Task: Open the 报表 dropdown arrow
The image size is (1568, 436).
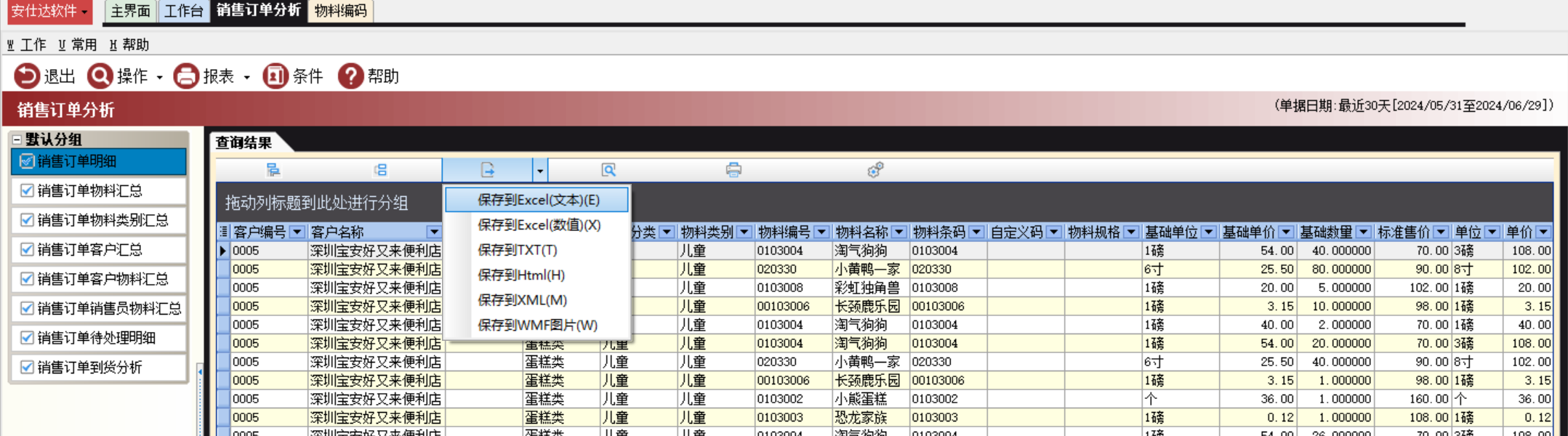Action: [246, 77]
